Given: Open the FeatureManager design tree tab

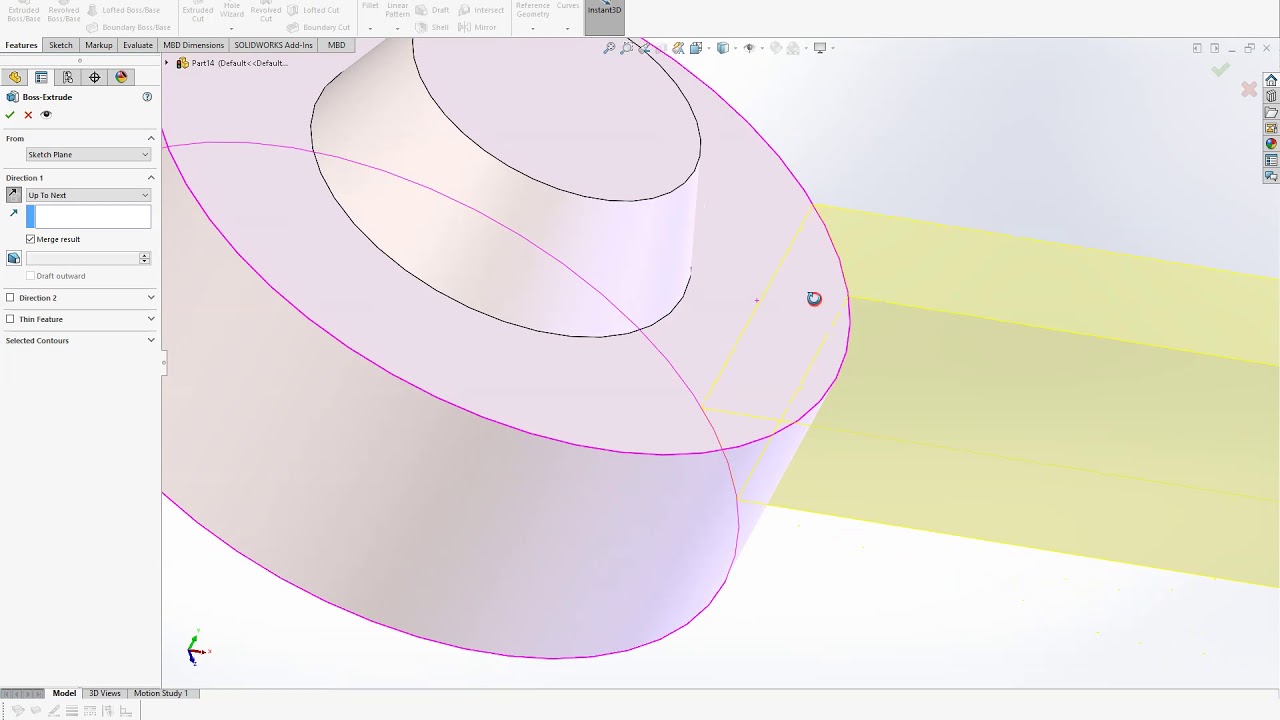Looking at the screenshot, I should pos(14,77).
